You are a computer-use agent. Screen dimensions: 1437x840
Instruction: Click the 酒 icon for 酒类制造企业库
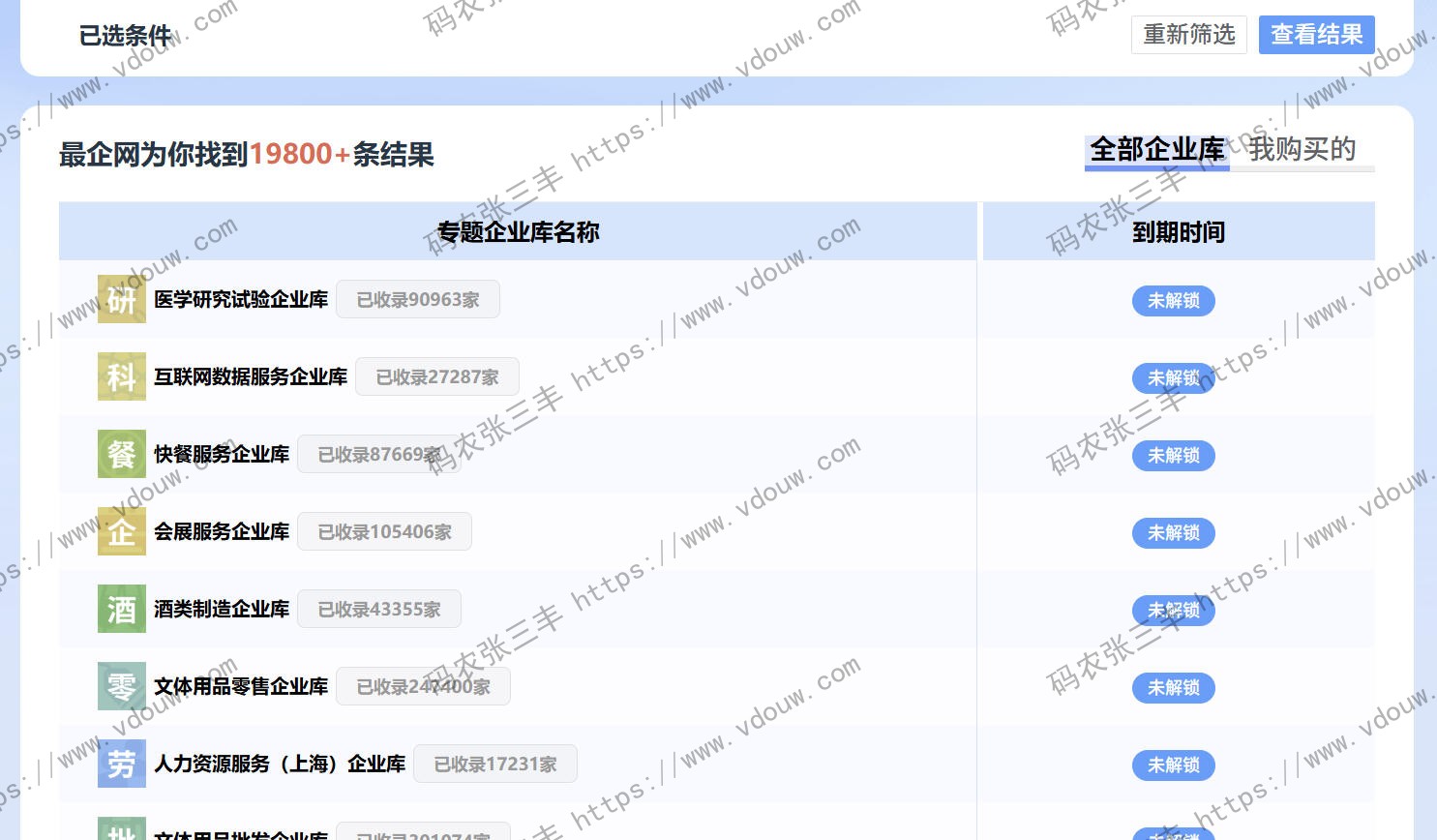[x=121, y=610]
